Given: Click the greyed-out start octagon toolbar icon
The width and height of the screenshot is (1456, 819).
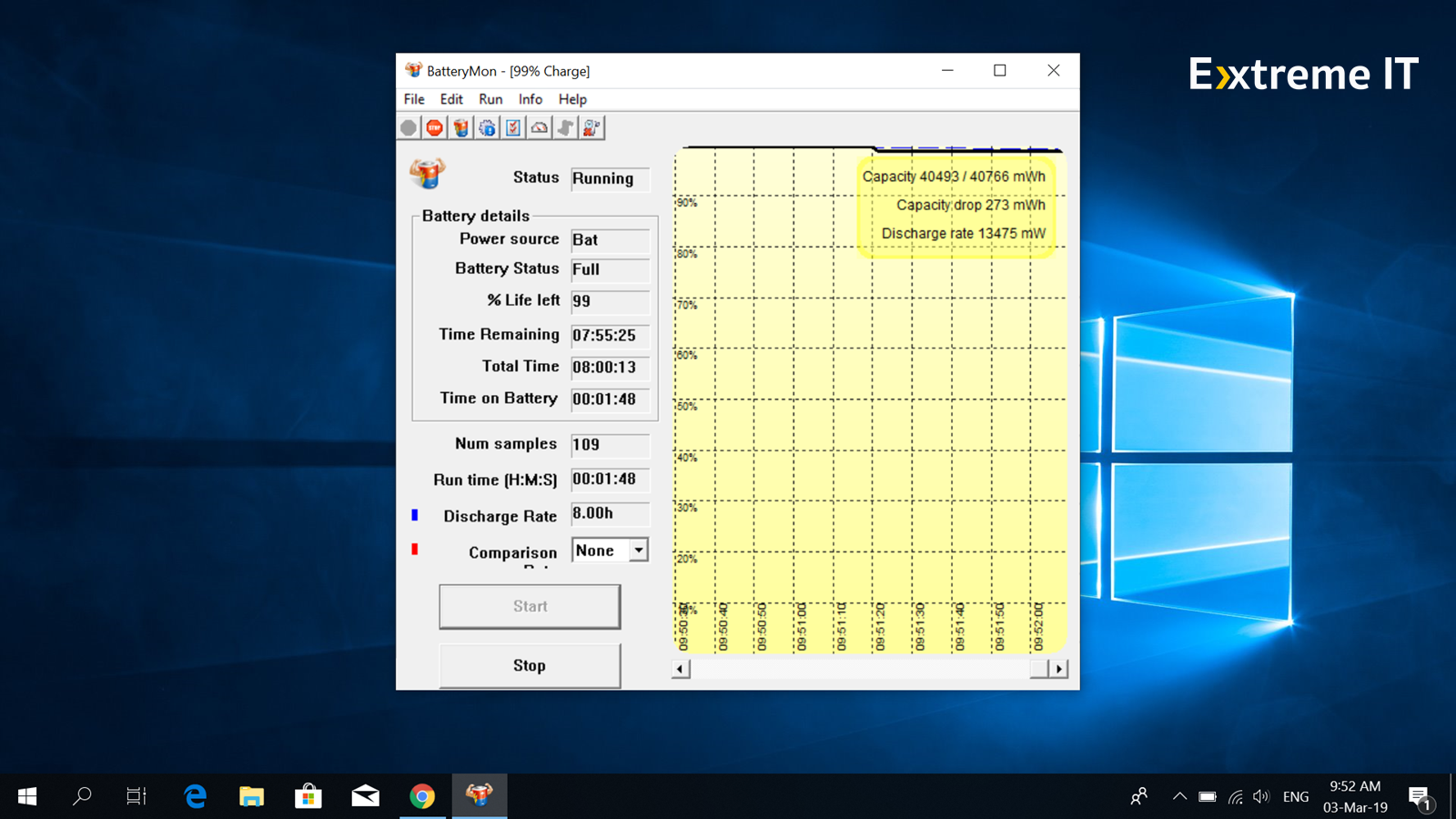Looking at the screenshot, I should pyautogui.click(x=409, y=128).
